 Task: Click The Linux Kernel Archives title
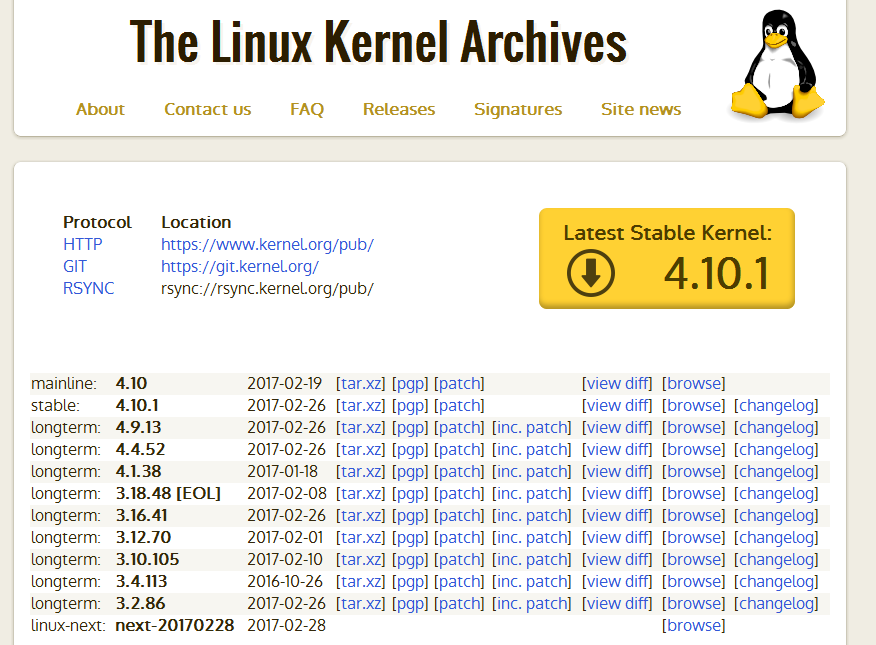click(x=378, y=42)
